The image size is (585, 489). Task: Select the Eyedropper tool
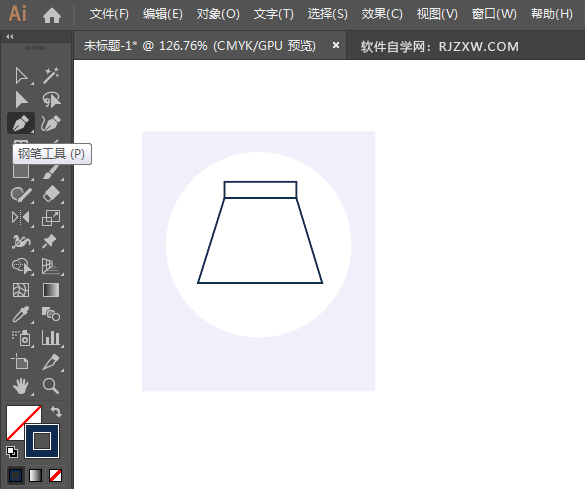pos(21,314)
